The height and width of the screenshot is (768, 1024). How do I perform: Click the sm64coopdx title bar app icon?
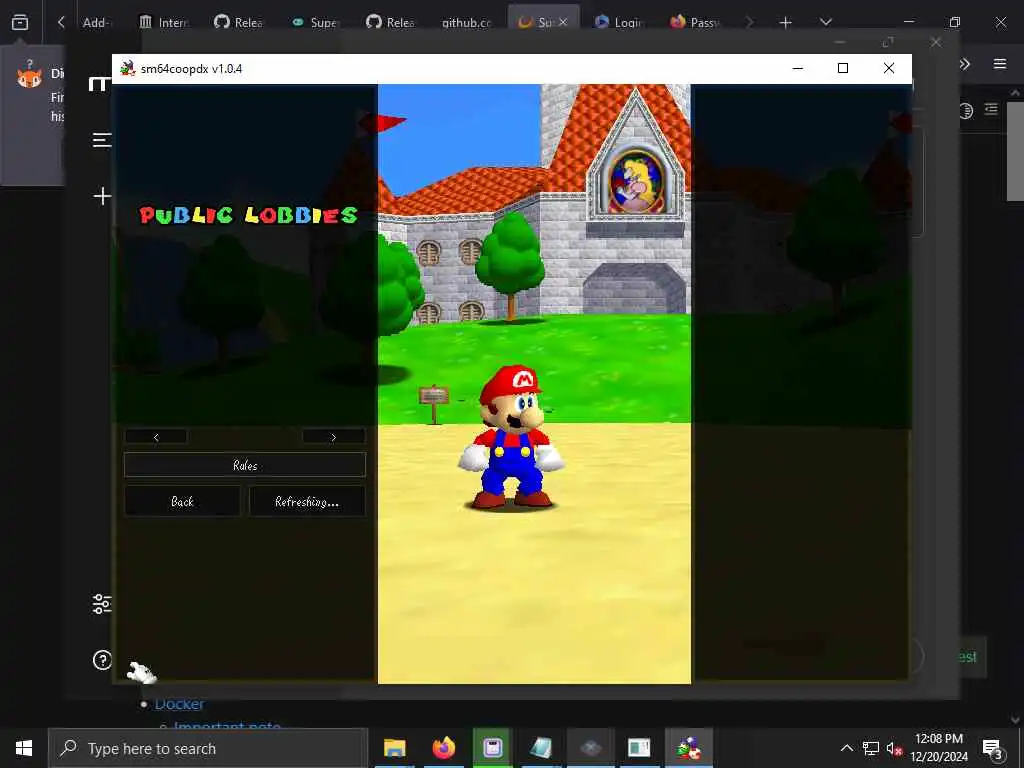click(x=128, y=69)
